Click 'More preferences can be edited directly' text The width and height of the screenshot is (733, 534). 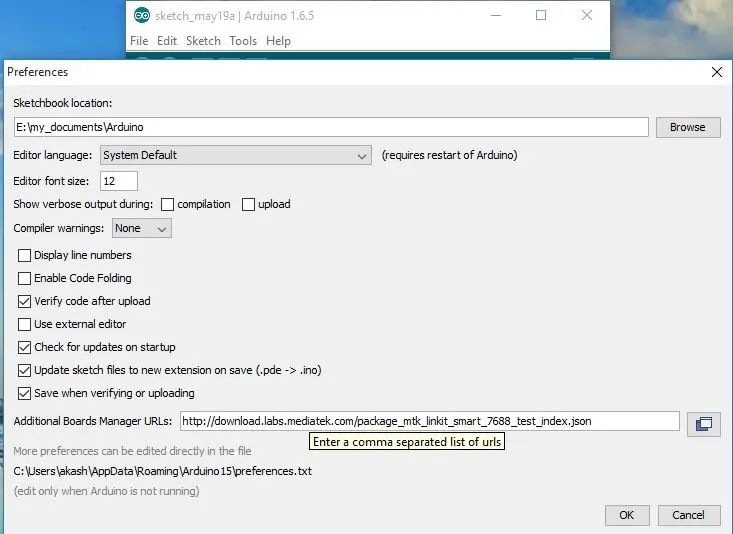(132, 451)
